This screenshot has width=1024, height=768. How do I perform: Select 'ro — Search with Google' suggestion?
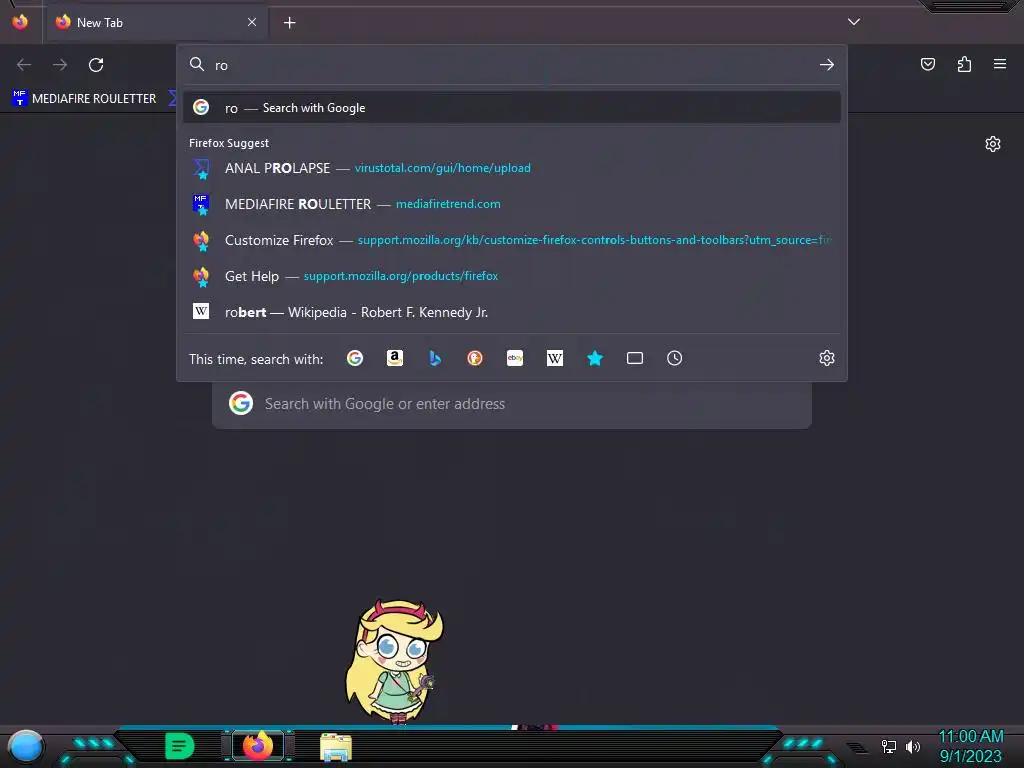click(x=512, y=108)
